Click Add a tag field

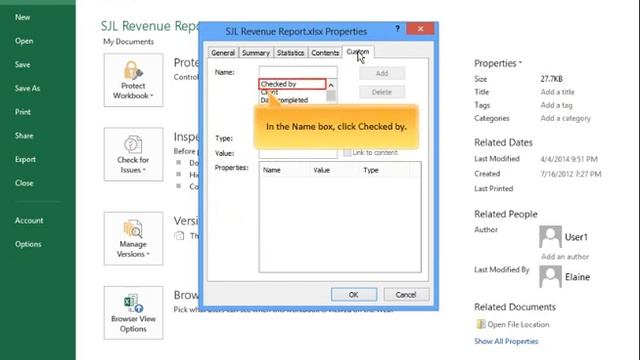coord(556,105)
